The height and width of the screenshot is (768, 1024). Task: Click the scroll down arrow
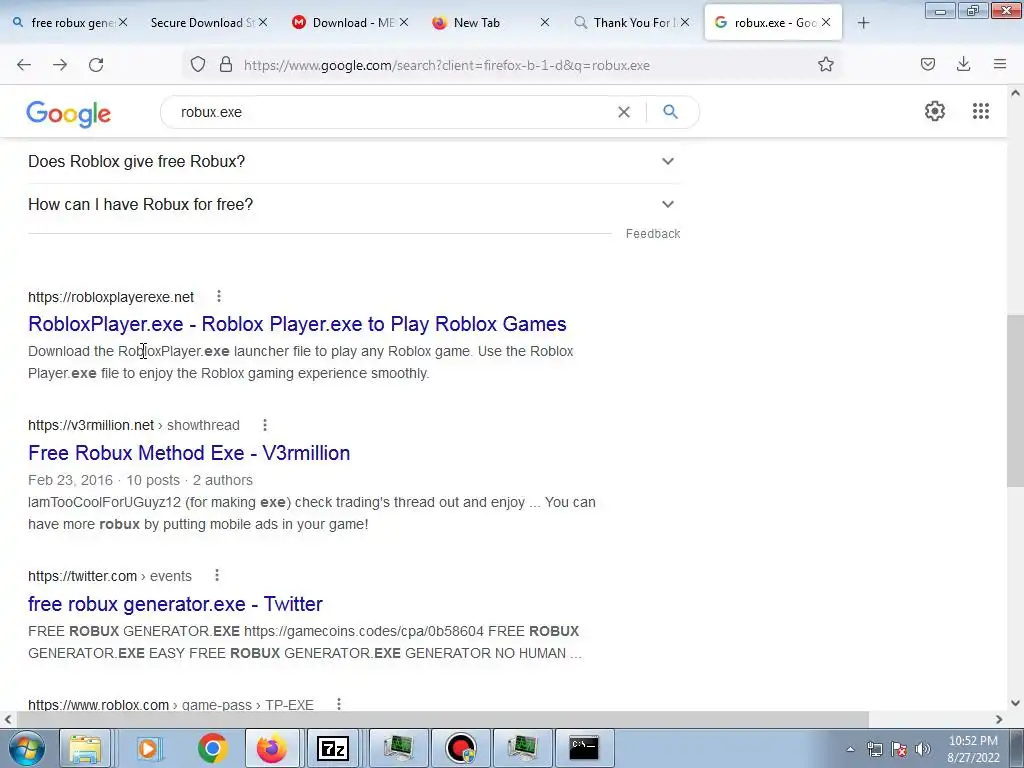pyautogui.click(x=1015, y=703)
